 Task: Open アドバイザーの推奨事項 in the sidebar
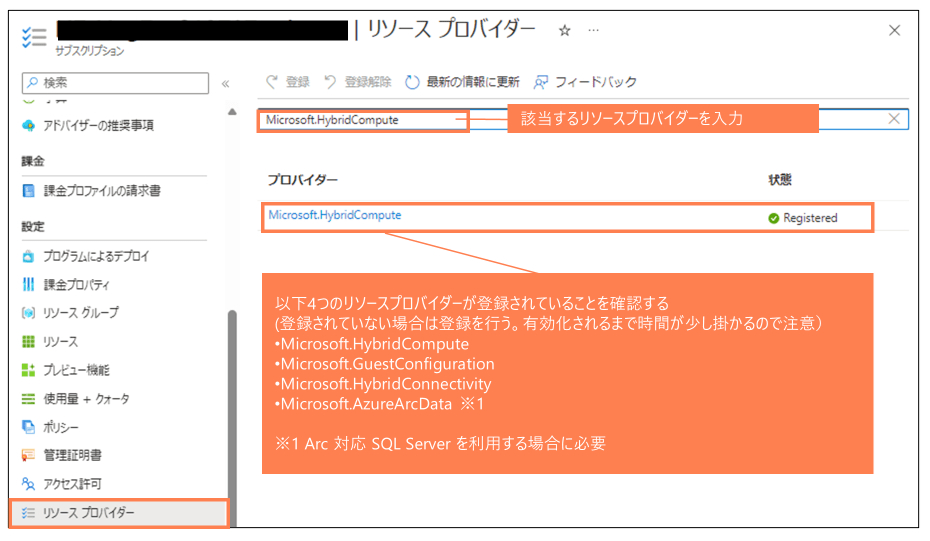click(98, 125)
